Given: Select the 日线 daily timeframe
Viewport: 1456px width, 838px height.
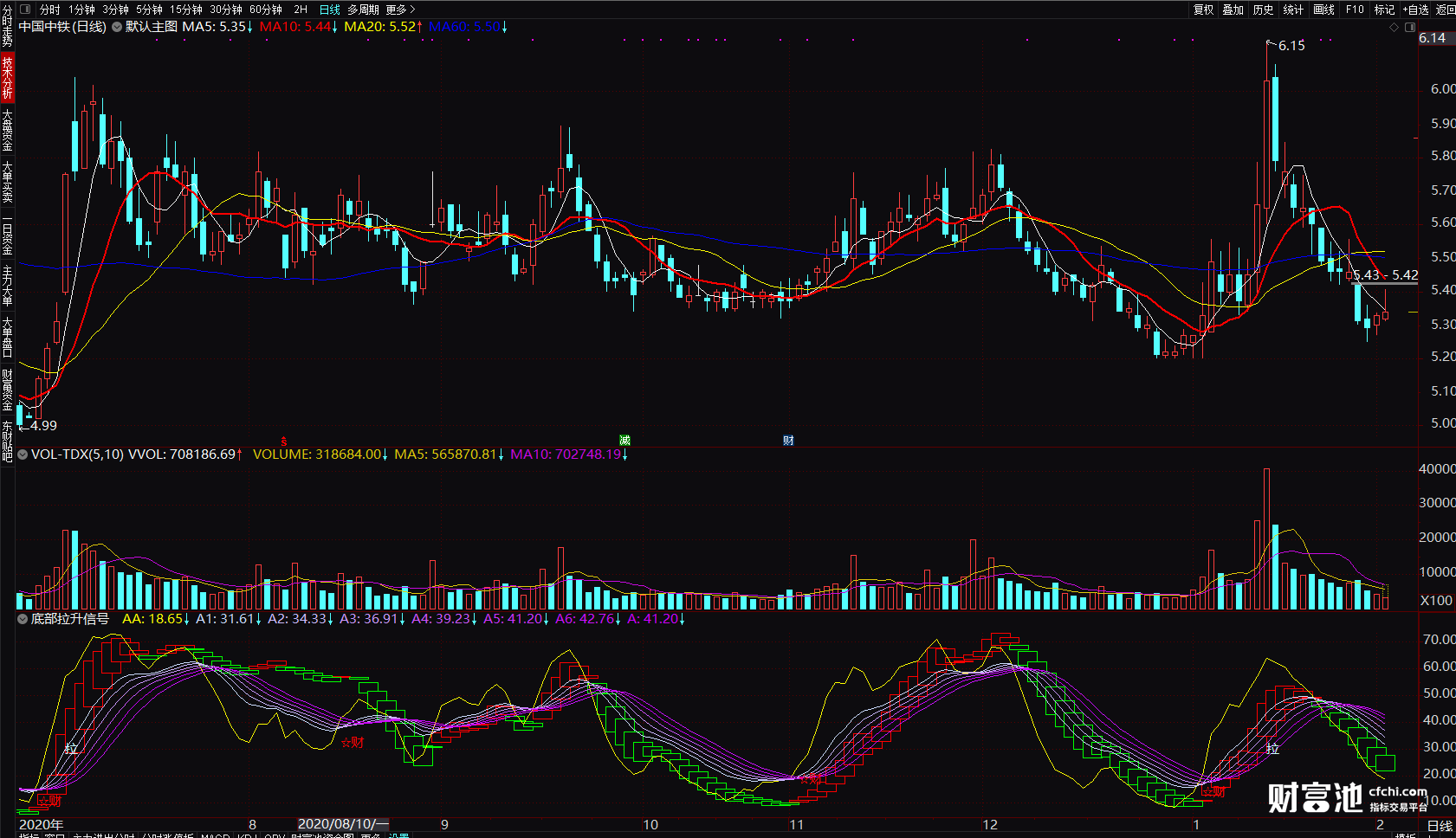Looking at the screenshot, I should 330,10.
